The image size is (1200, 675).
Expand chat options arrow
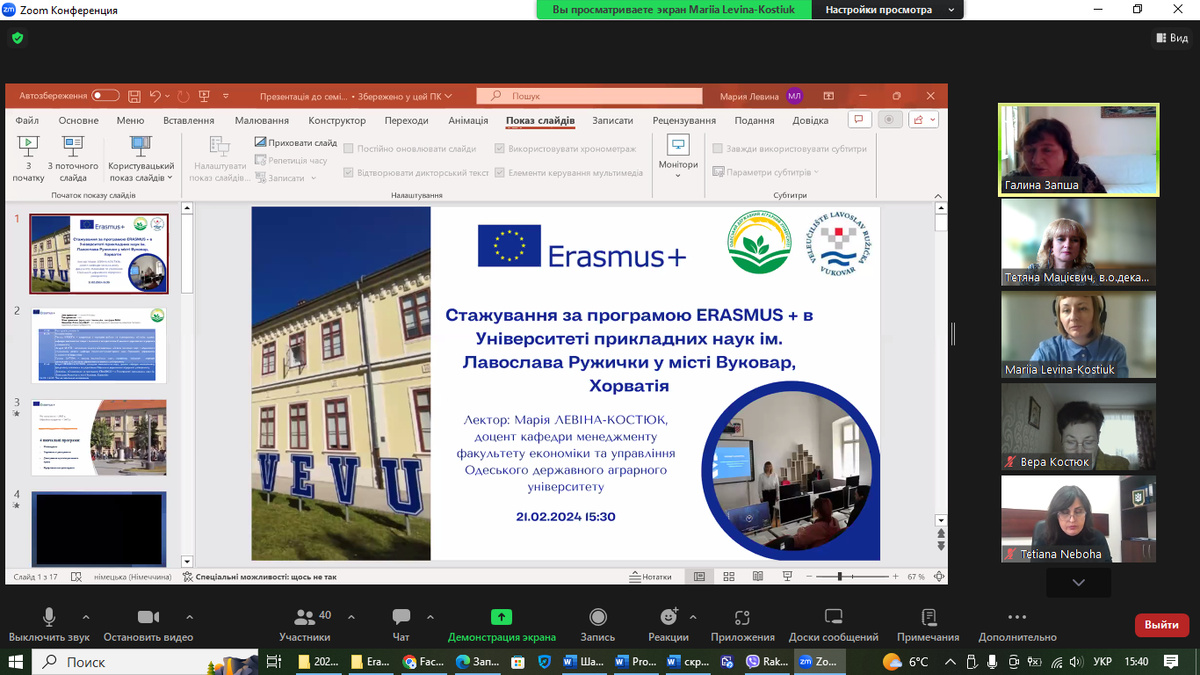[430, 617]
